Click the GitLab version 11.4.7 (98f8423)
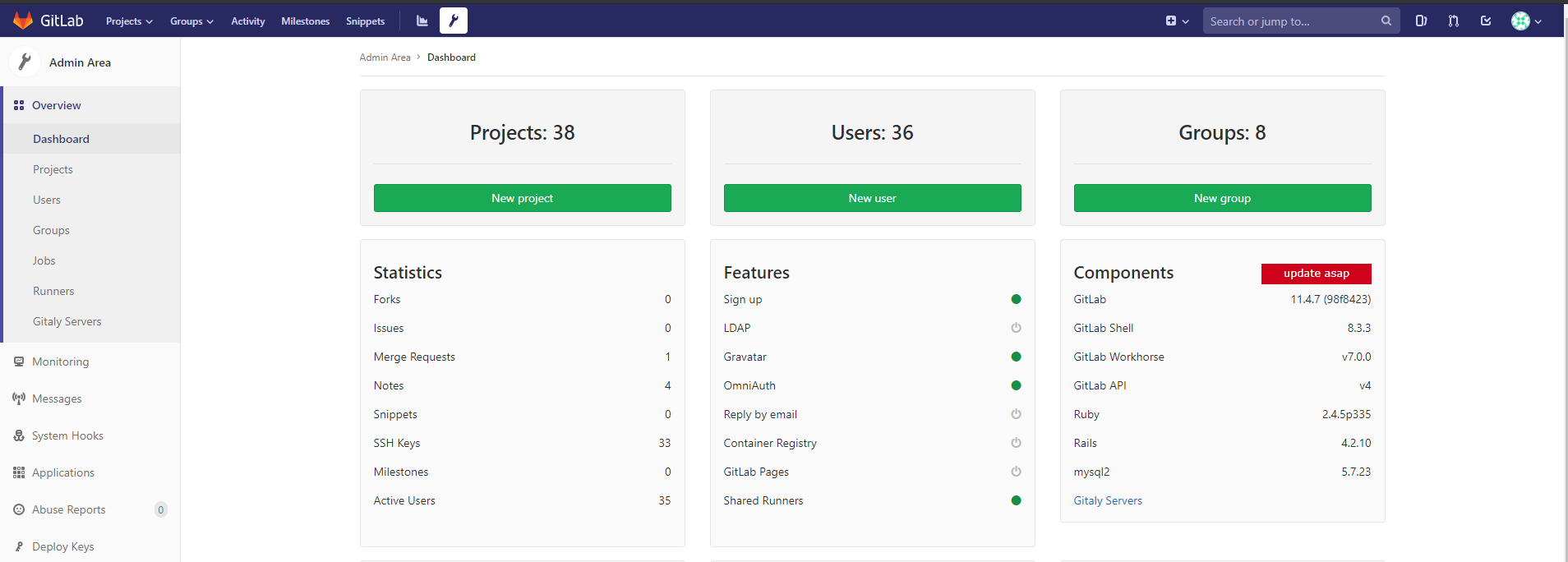This screenshot has height=562, width=1568. pos(1331,299)
